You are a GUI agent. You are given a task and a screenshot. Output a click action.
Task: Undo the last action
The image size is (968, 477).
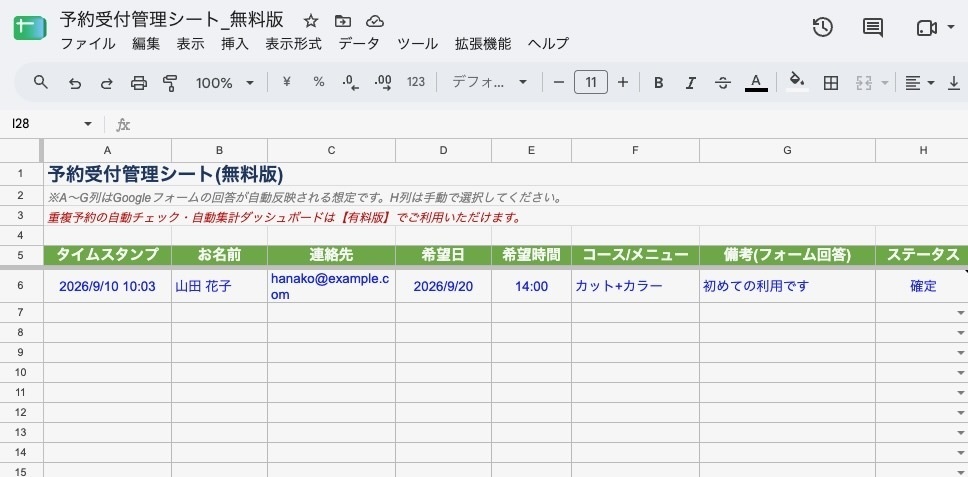pyautogui.click(x=75, y=83)
